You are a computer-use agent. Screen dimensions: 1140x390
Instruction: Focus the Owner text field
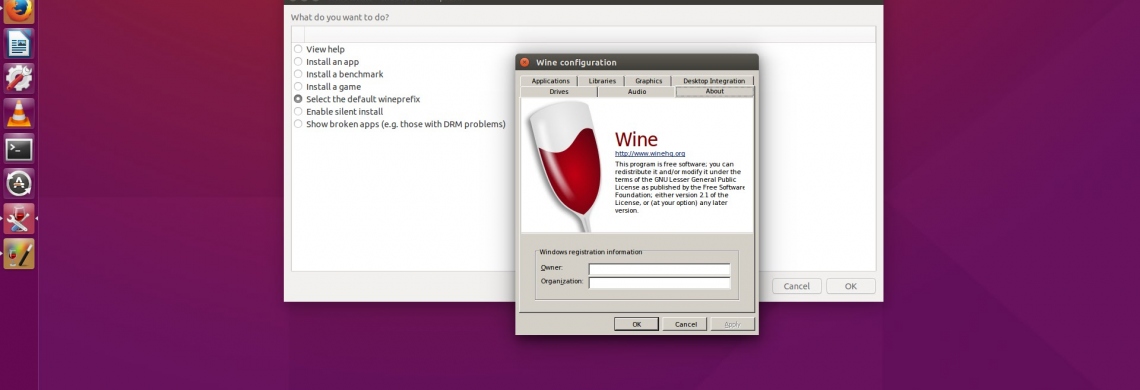click(x=659, y=269)
